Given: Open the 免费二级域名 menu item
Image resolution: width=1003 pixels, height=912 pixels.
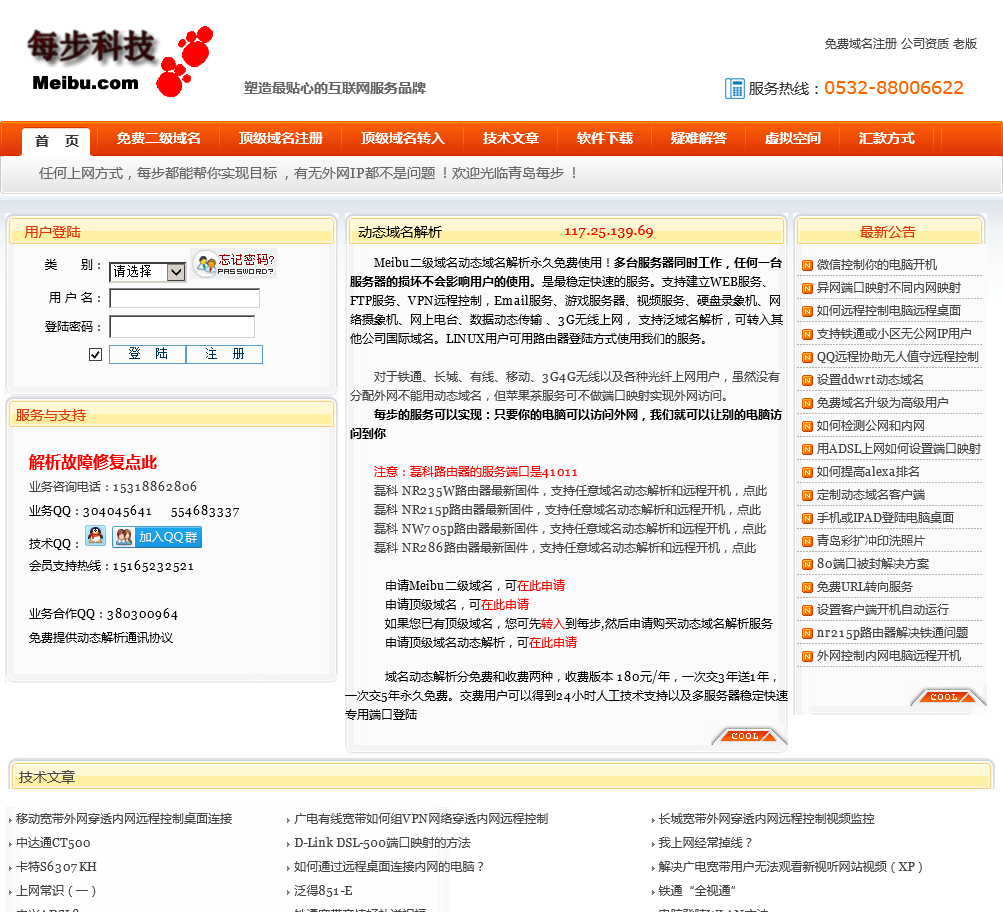Looking at the screenshot, I should coord(158,138).
